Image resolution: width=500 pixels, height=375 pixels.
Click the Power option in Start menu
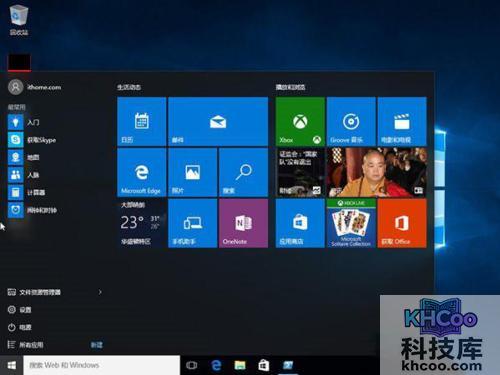pyautogui.click(x=19, y=327)
